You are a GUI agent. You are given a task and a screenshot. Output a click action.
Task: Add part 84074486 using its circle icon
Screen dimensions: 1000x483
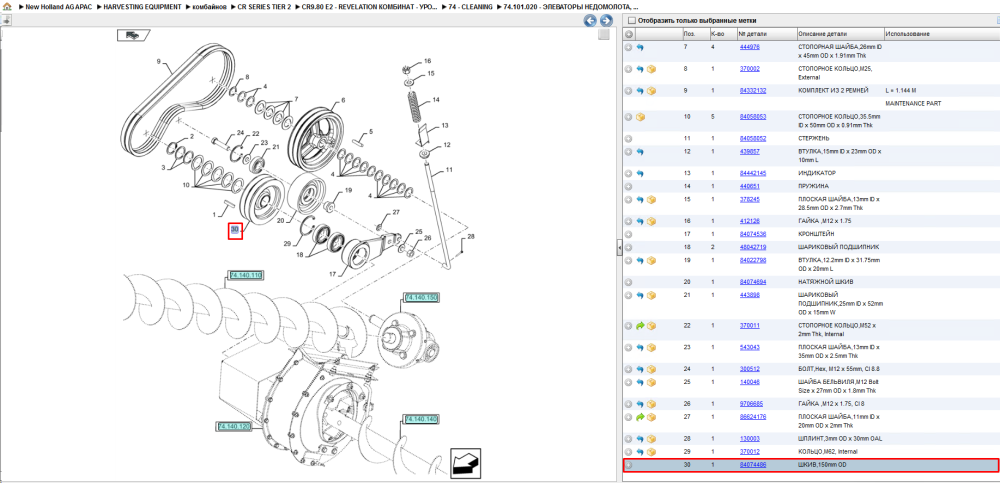pyautogui.click(x=629, y=465)
